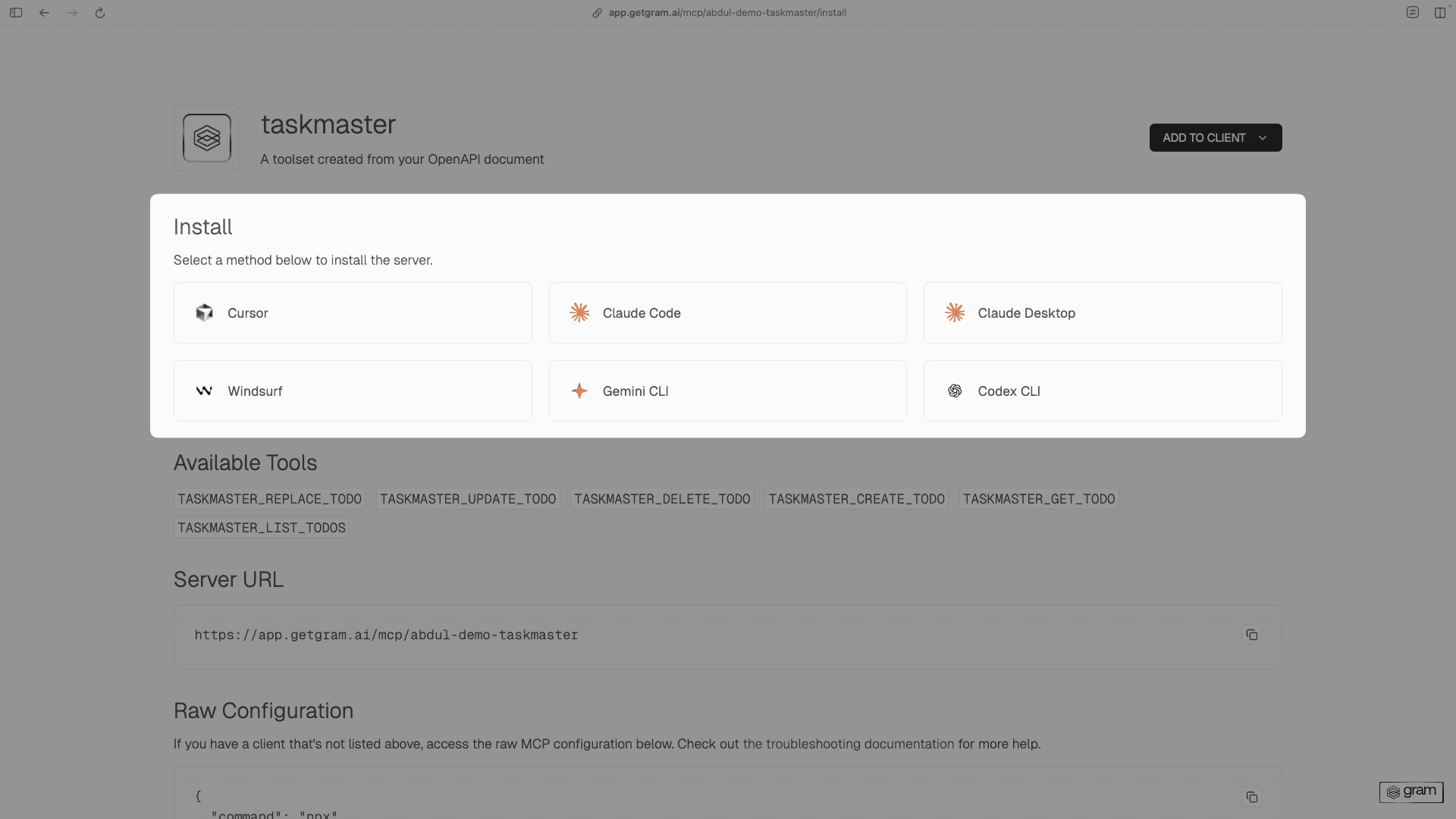The height and width of the screenshot is (819, 1456).
Task: Select the TASKMASTER_CREATE_TODO tool badge
Action: click(856, 498)
